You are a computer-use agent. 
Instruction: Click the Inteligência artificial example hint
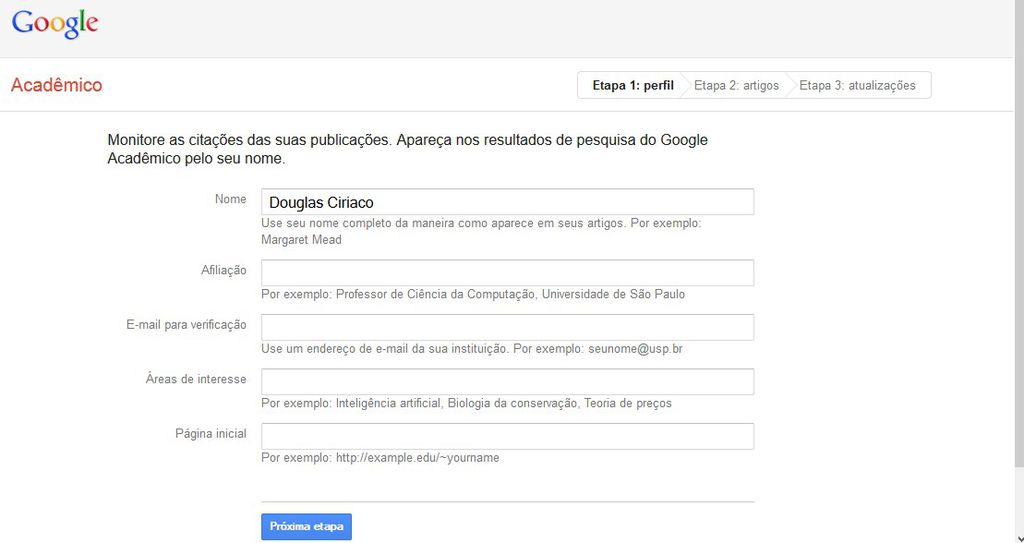pos(466,403)
